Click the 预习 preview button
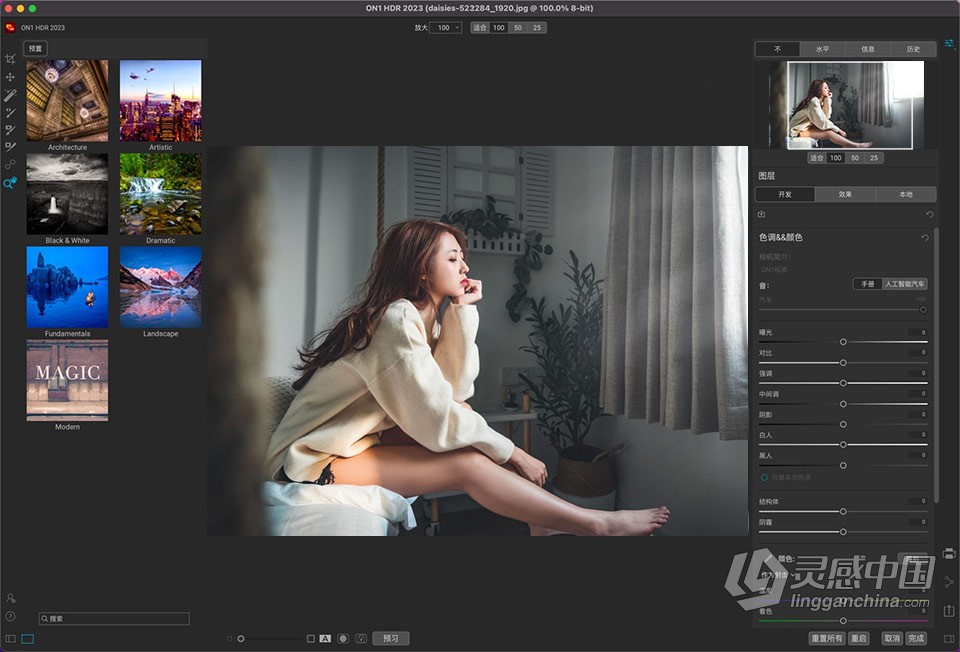960x652 pixels. pyautogui.click(x=391, y=637)
